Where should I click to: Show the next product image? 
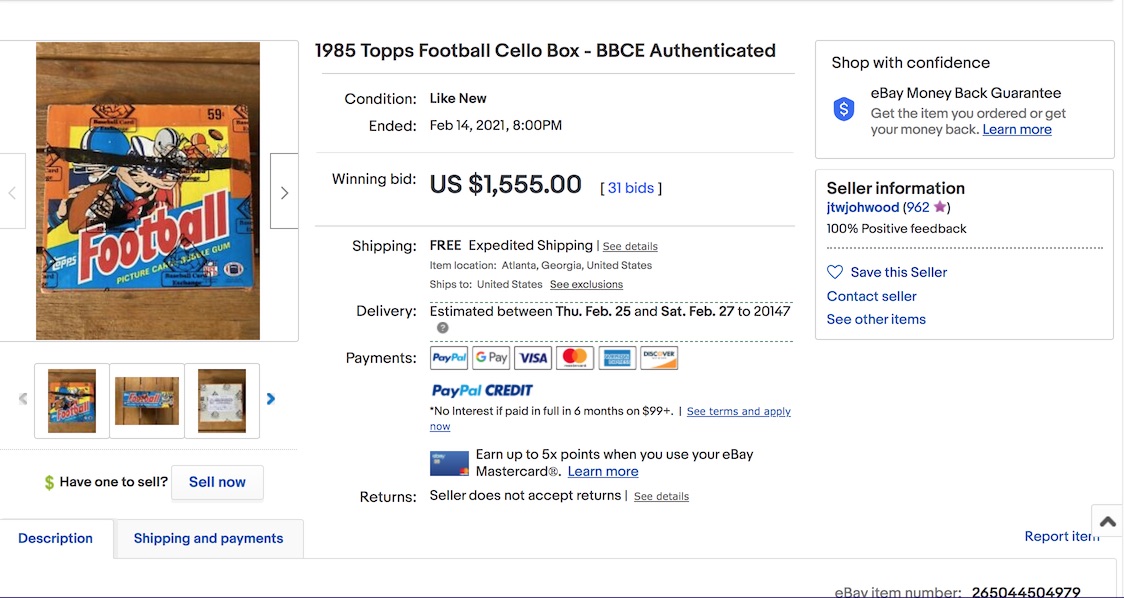click(284, 192)
